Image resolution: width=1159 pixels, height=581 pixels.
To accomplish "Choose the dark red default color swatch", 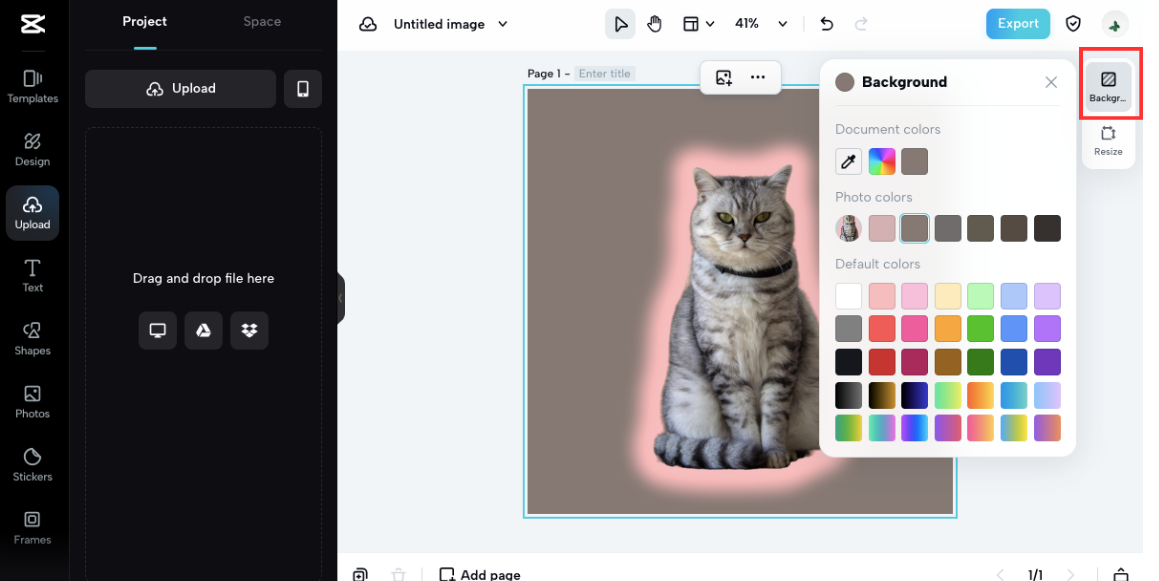I will coord(882,362).
